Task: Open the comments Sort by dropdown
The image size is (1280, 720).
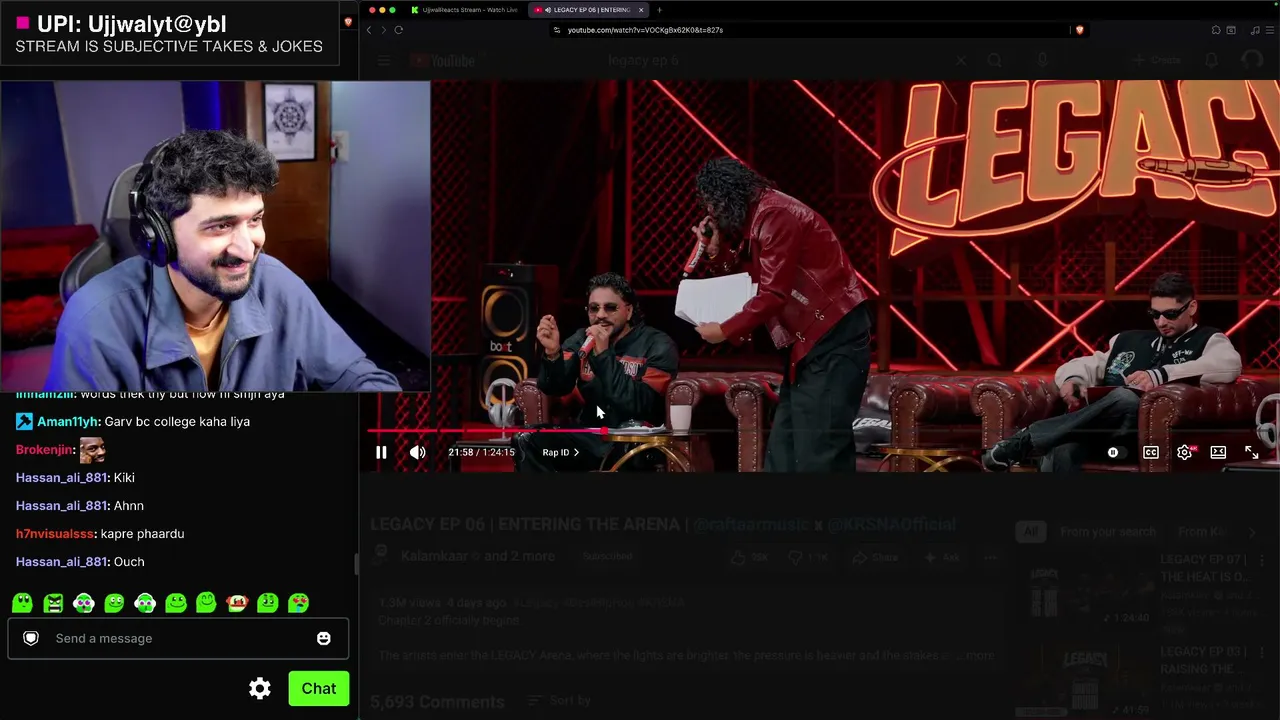Action: click(x=560, y=701)
